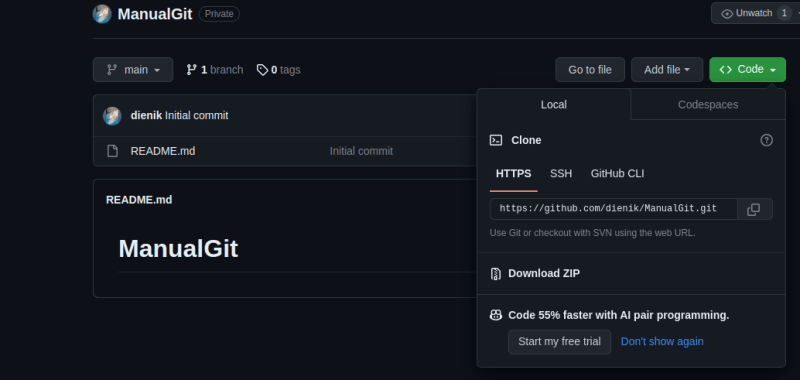Image resolution: width=800 pixels, height=380 pixels.
Task: Click the help question mark icon for Clone
Action: pos(766,140)
